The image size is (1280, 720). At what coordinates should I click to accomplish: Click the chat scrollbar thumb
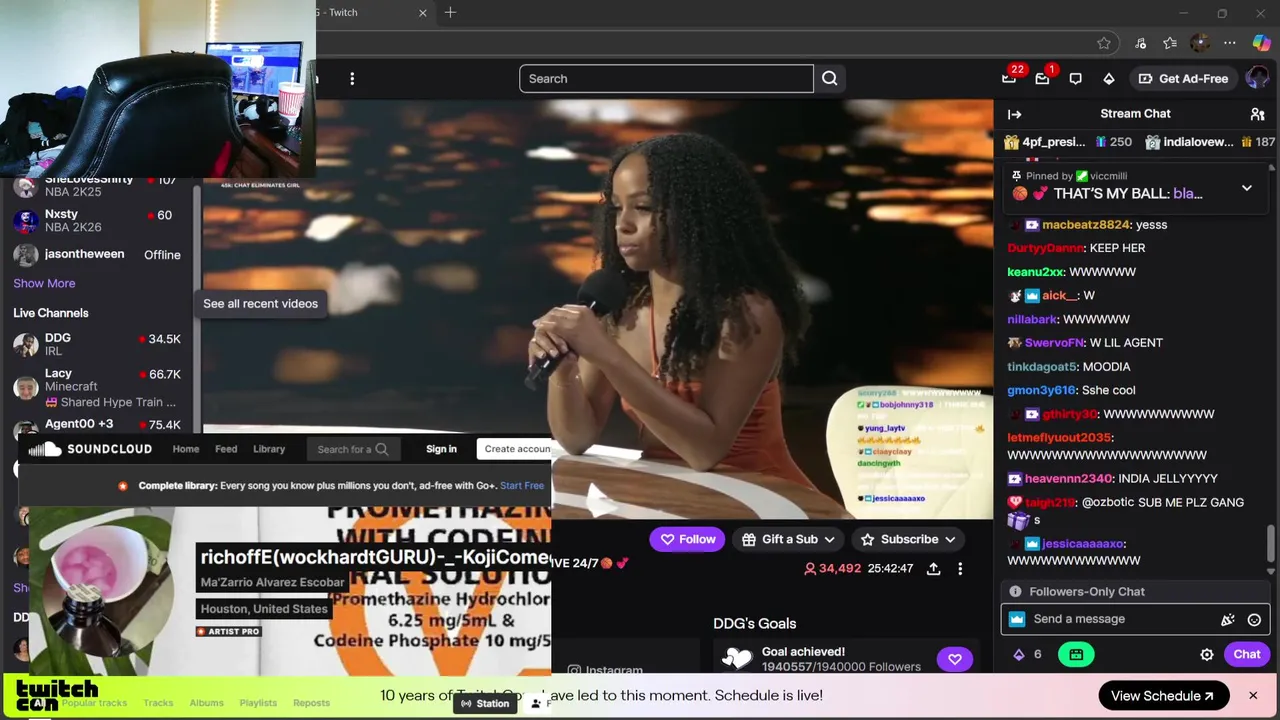(1271, 541)
